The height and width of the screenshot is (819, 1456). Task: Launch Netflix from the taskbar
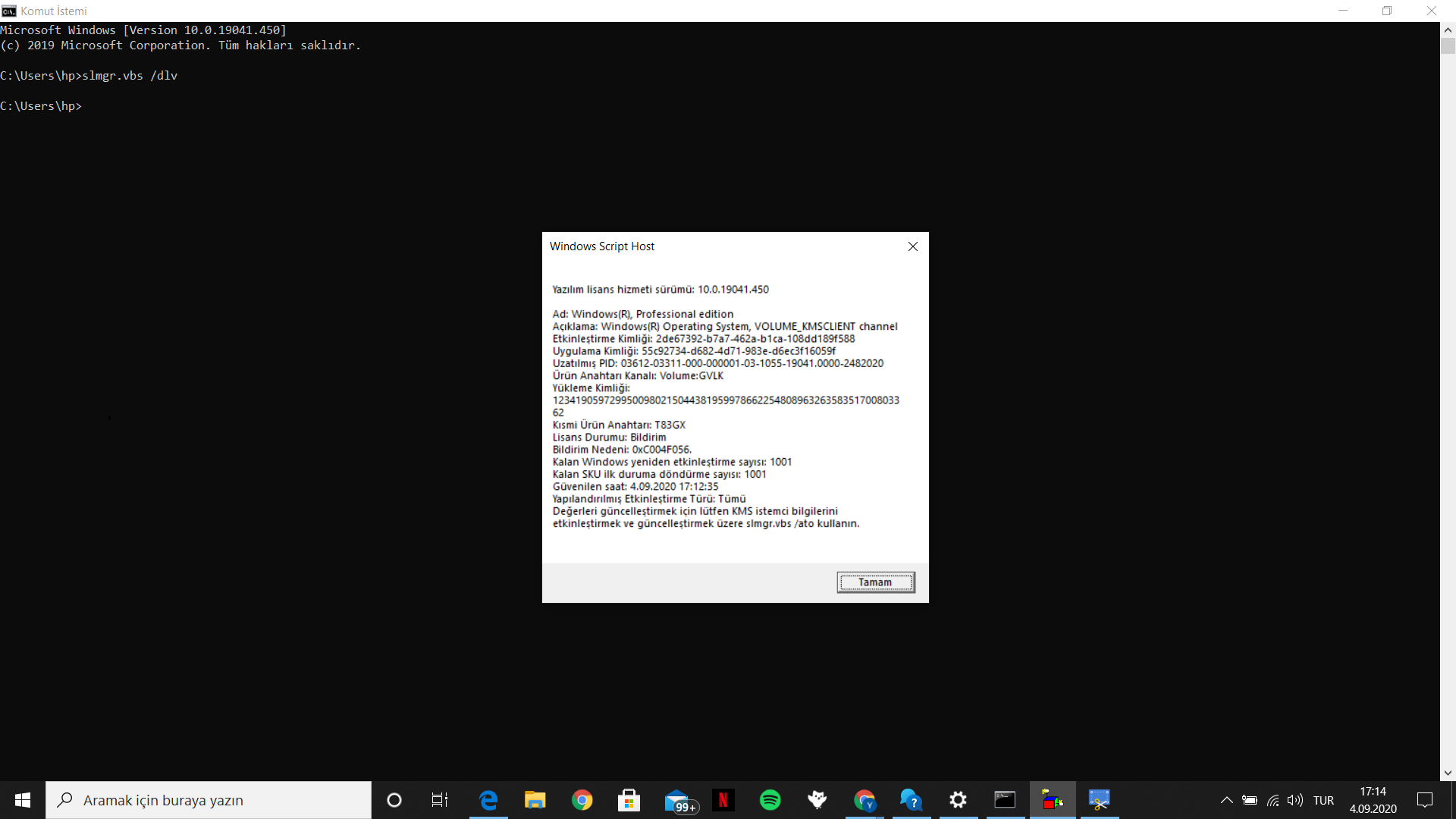723,800
